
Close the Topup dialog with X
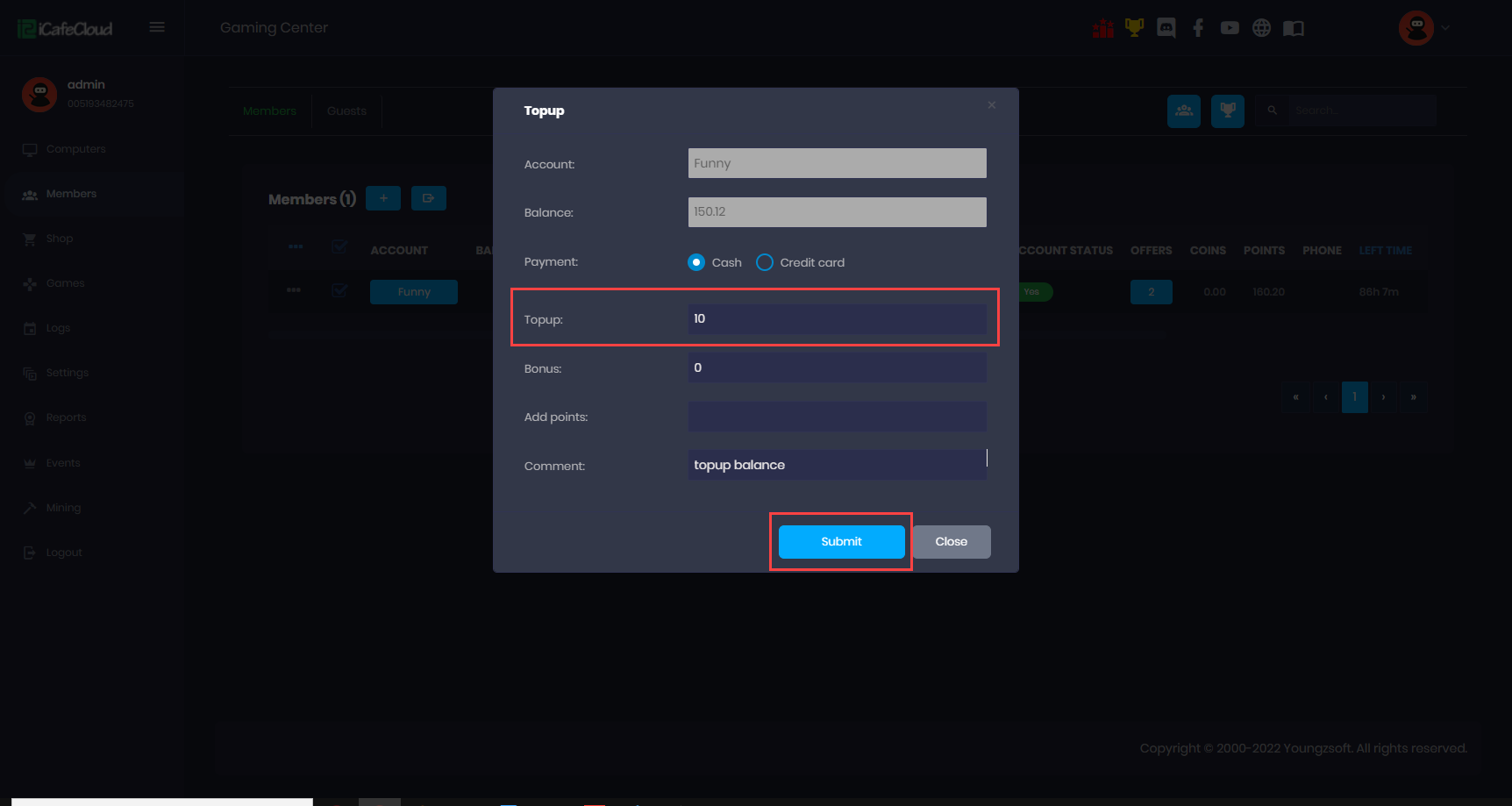pyautogui.click(x=992, y=105)
